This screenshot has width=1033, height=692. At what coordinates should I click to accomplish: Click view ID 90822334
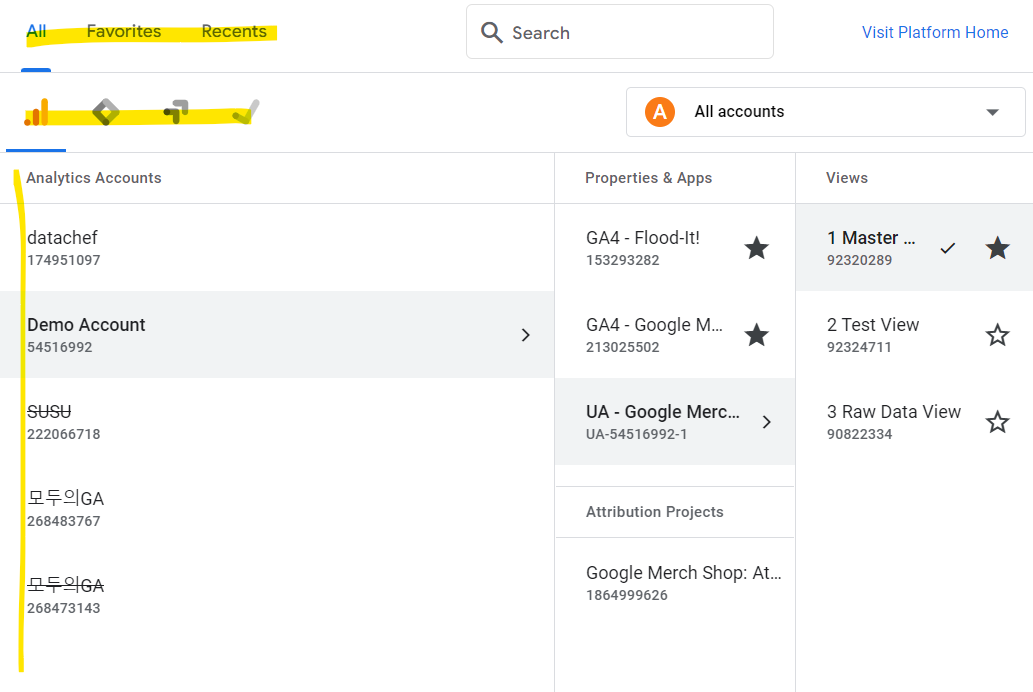860,434
